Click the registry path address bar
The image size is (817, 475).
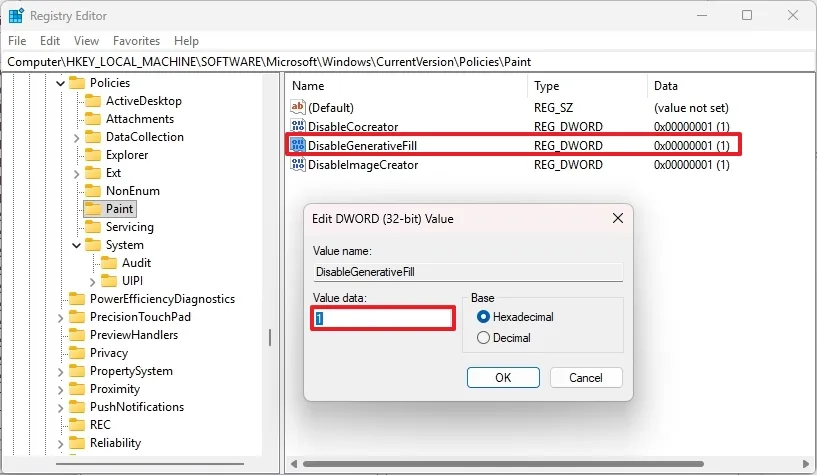tap(408, 61)
